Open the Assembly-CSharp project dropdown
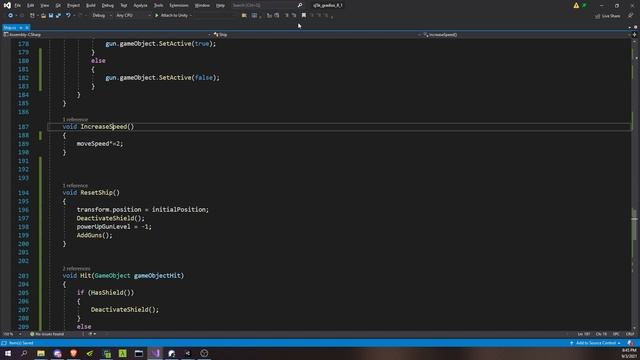This screenshot has width=640, height=360. (107, 35)
